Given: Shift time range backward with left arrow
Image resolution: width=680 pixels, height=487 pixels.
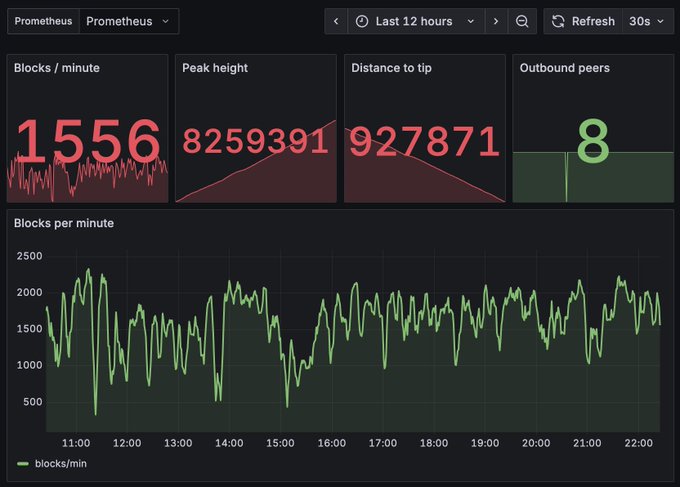Looking at the screenshot, I should [x=336, y=21].
